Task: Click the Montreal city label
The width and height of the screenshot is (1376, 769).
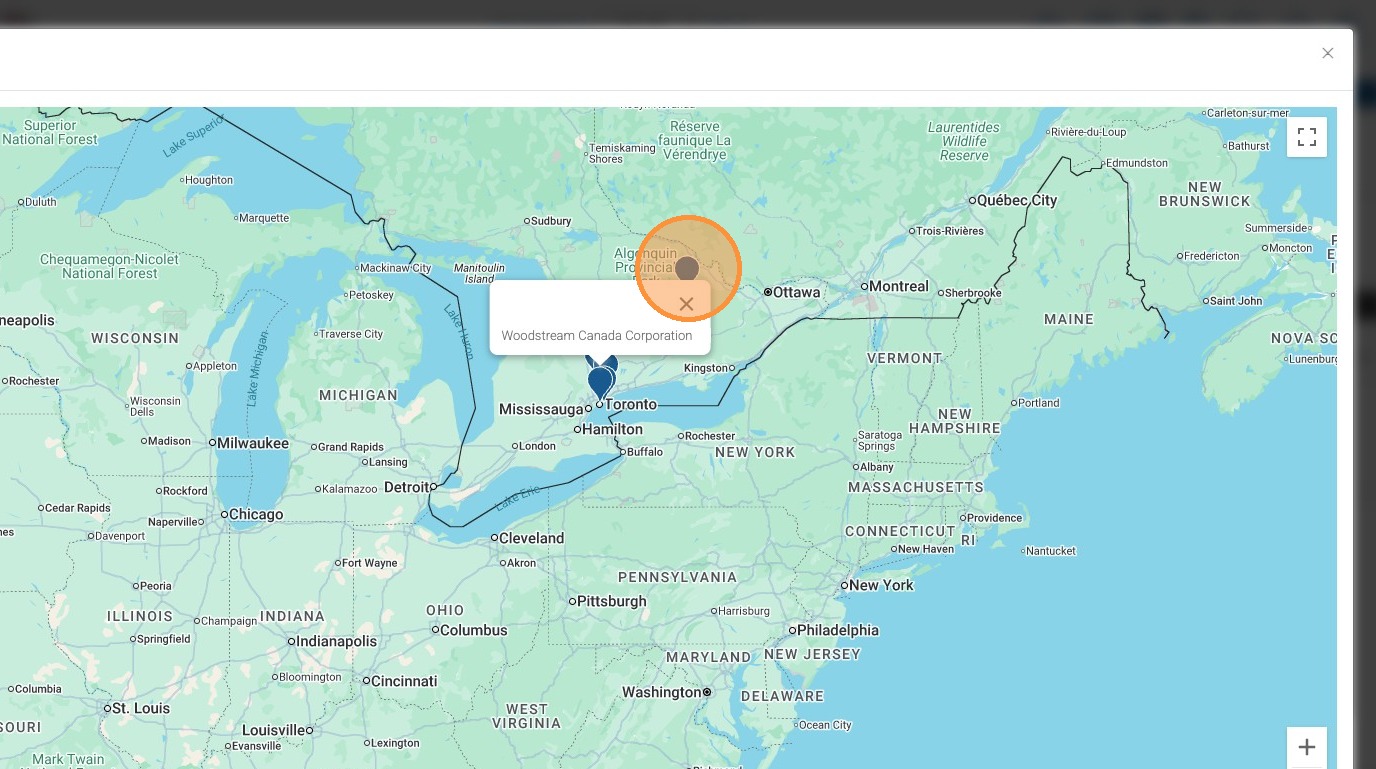Action: click(x=899, y=286)
